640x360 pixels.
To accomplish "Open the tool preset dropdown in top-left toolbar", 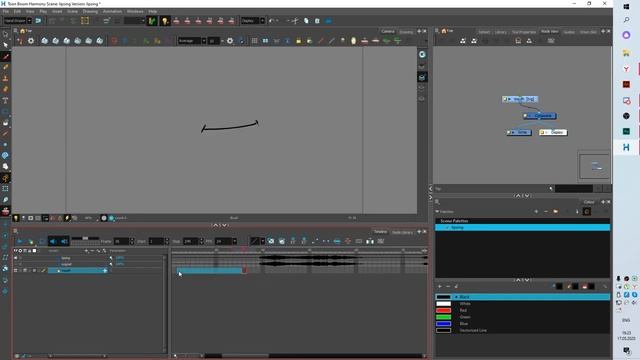I will (29, 21).
